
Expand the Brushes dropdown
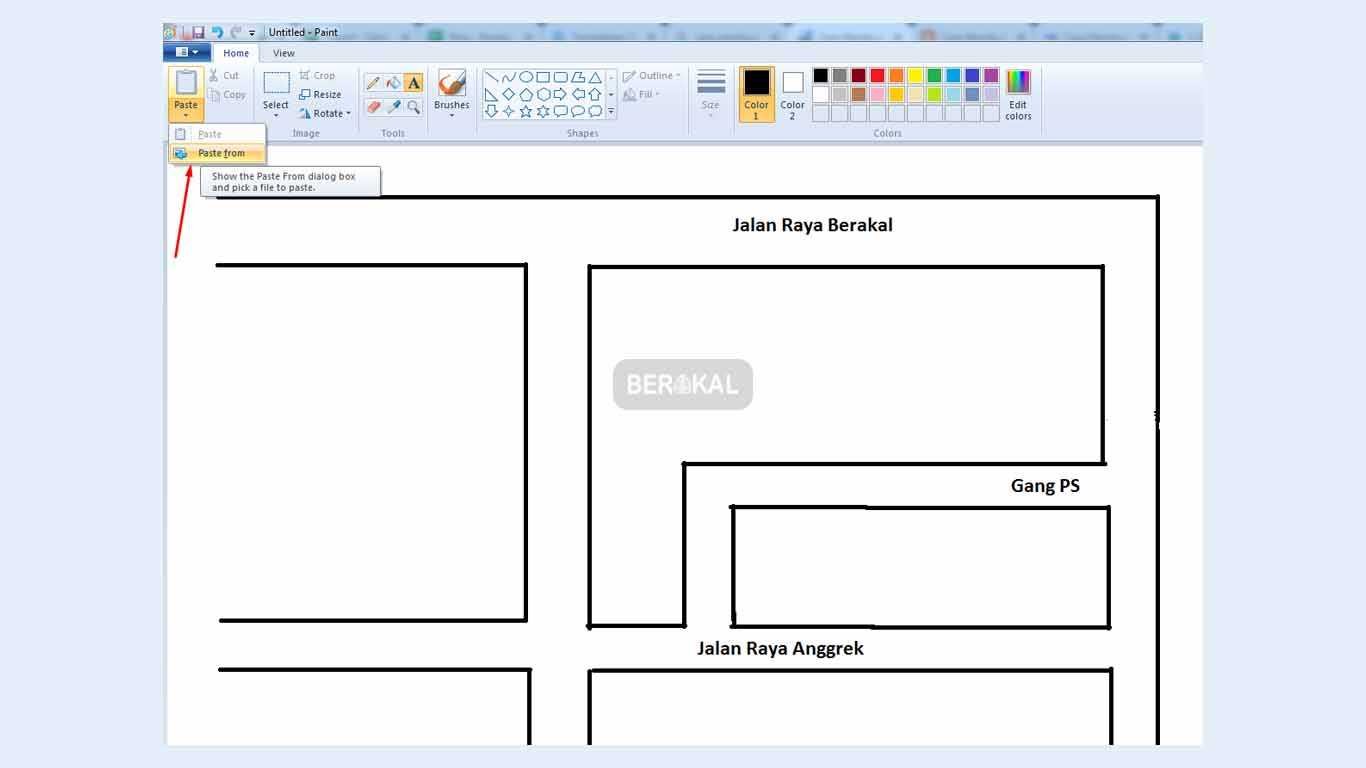point(451,116)
